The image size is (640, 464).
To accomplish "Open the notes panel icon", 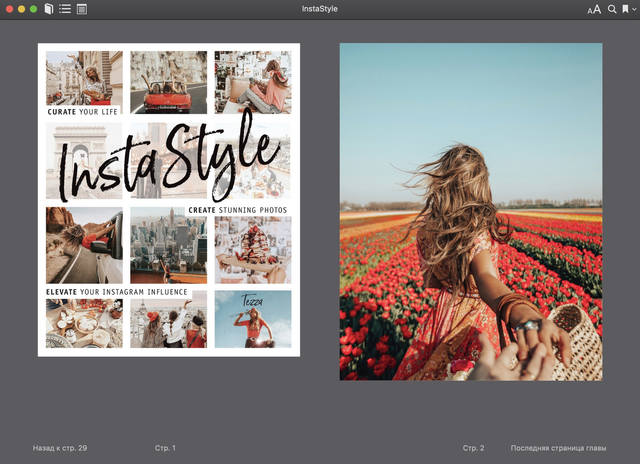I will point(81,9).
